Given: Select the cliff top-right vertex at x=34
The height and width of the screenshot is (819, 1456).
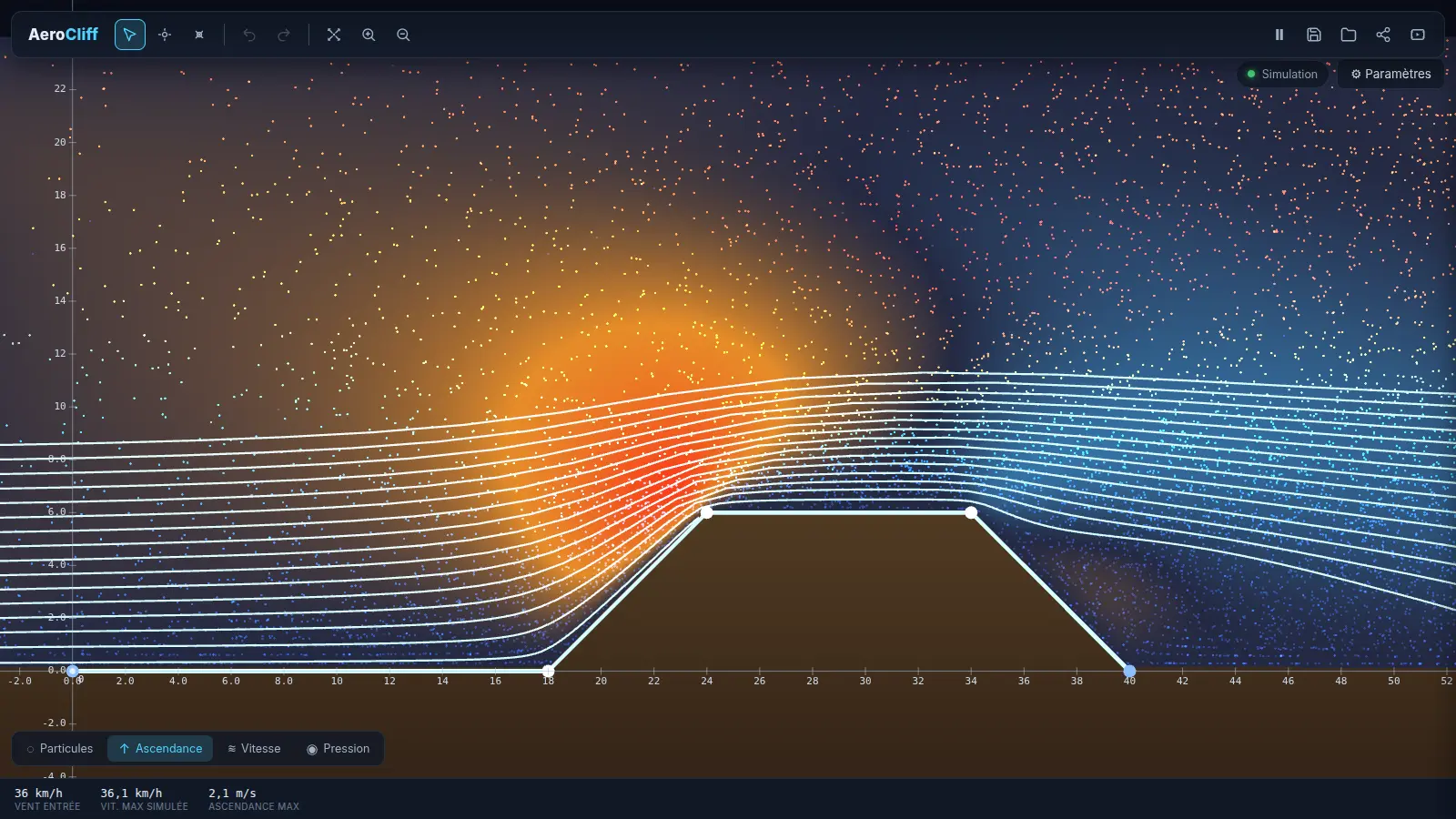Looking at the screenshot, I should point(971,512).
